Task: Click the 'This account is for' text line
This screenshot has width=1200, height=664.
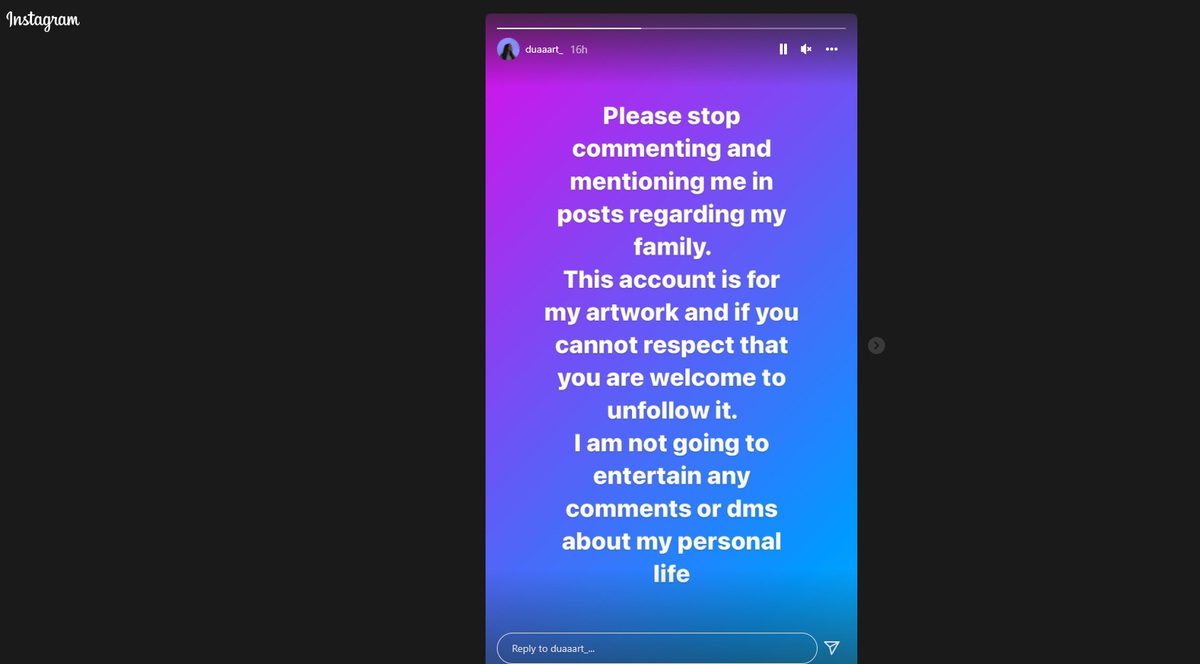Action: click(671, 279)
